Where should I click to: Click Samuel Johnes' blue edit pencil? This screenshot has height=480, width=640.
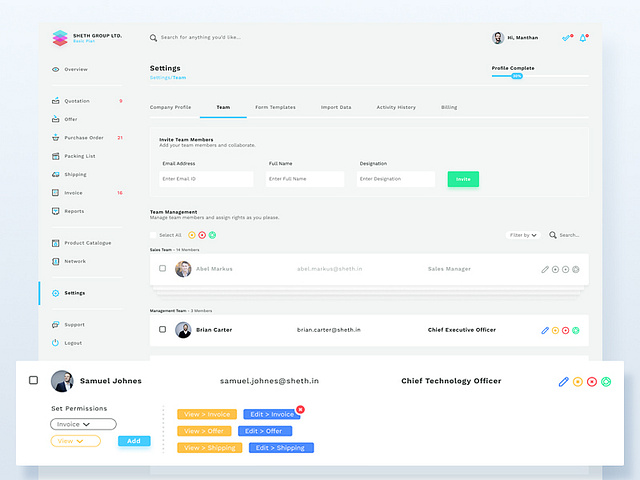[564, 382]
